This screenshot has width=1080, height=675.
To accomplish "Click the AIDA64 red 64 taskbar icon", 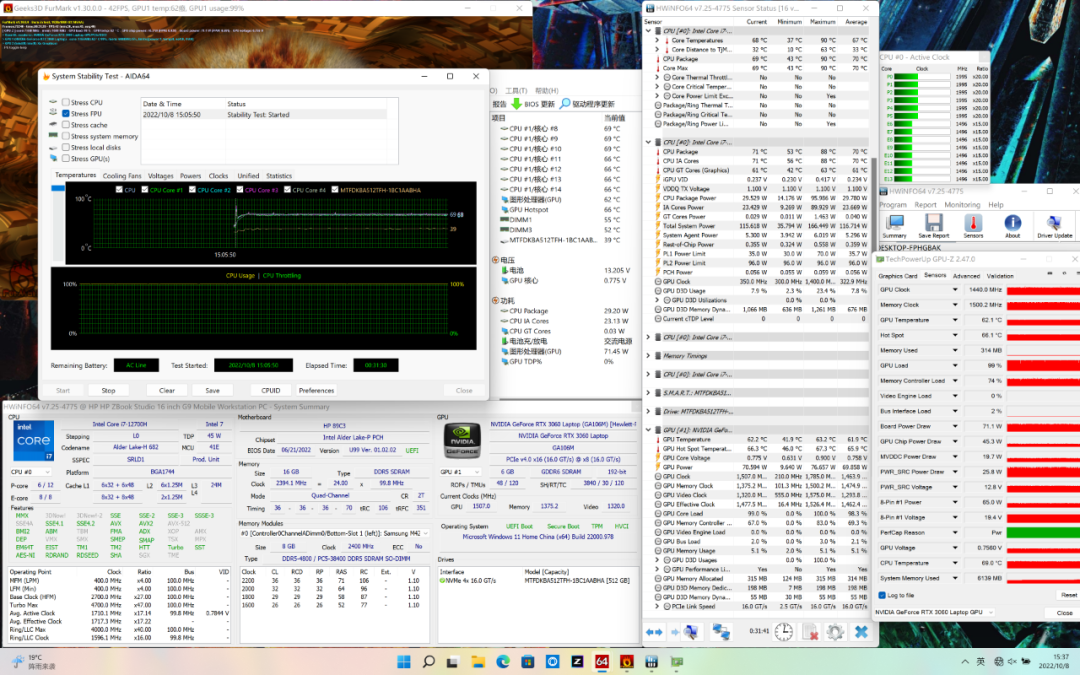I will (x=601, y=662).
